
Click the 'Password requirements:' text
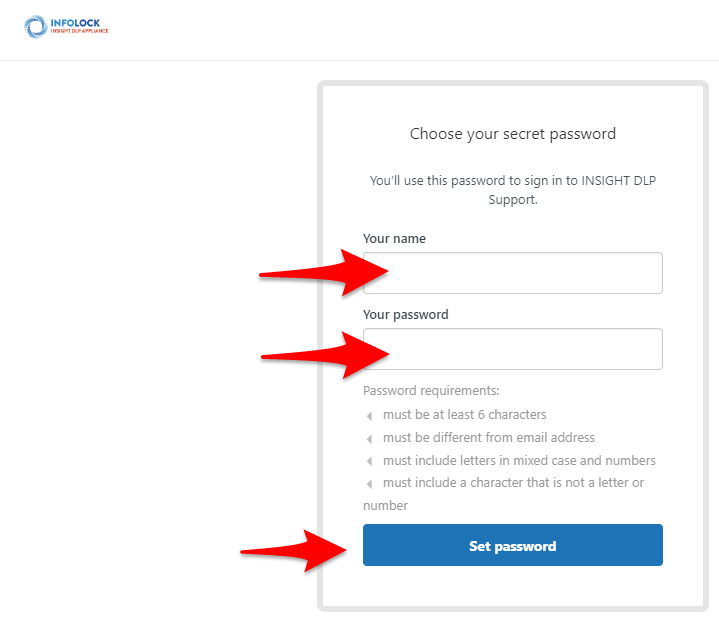pos(431,391)
